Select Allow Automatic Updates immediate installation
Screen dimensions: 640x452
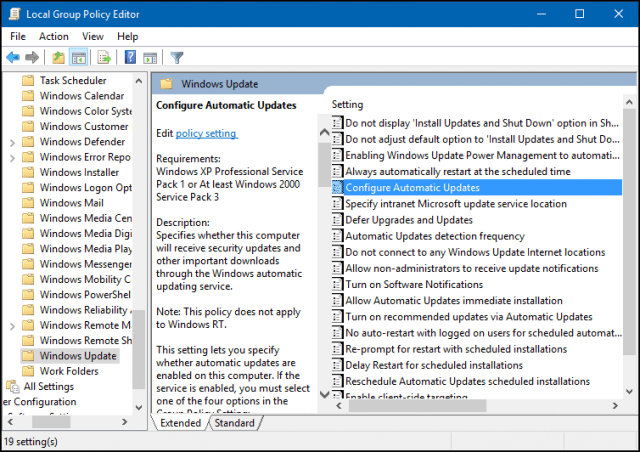[x=454, y=301]
